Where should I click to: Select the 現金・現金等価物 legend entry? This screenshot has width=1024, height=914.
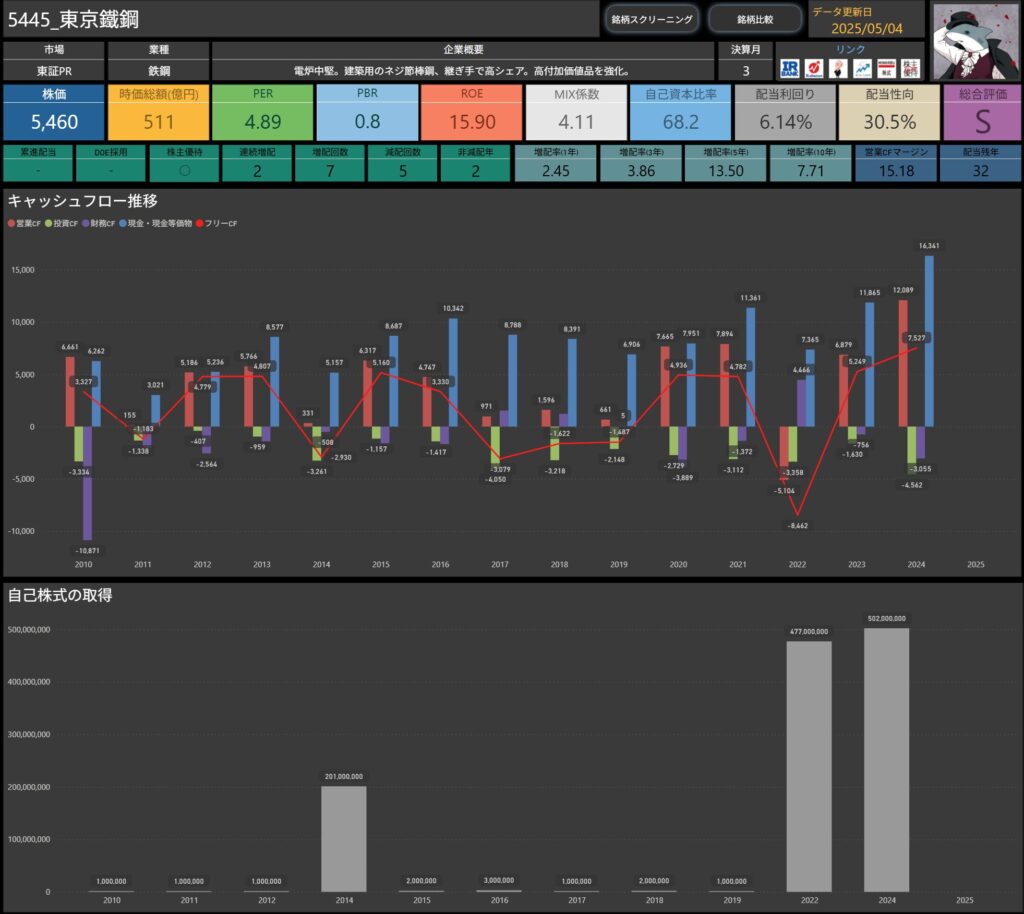pyautogui.click(x=155, y=223)
